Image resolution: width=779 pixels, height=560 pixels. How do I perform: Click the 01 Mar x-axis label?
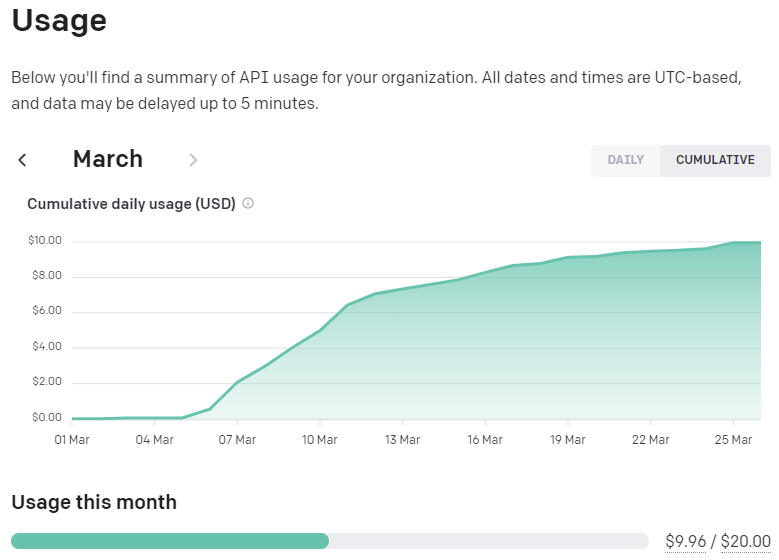(x=72, y=440)
